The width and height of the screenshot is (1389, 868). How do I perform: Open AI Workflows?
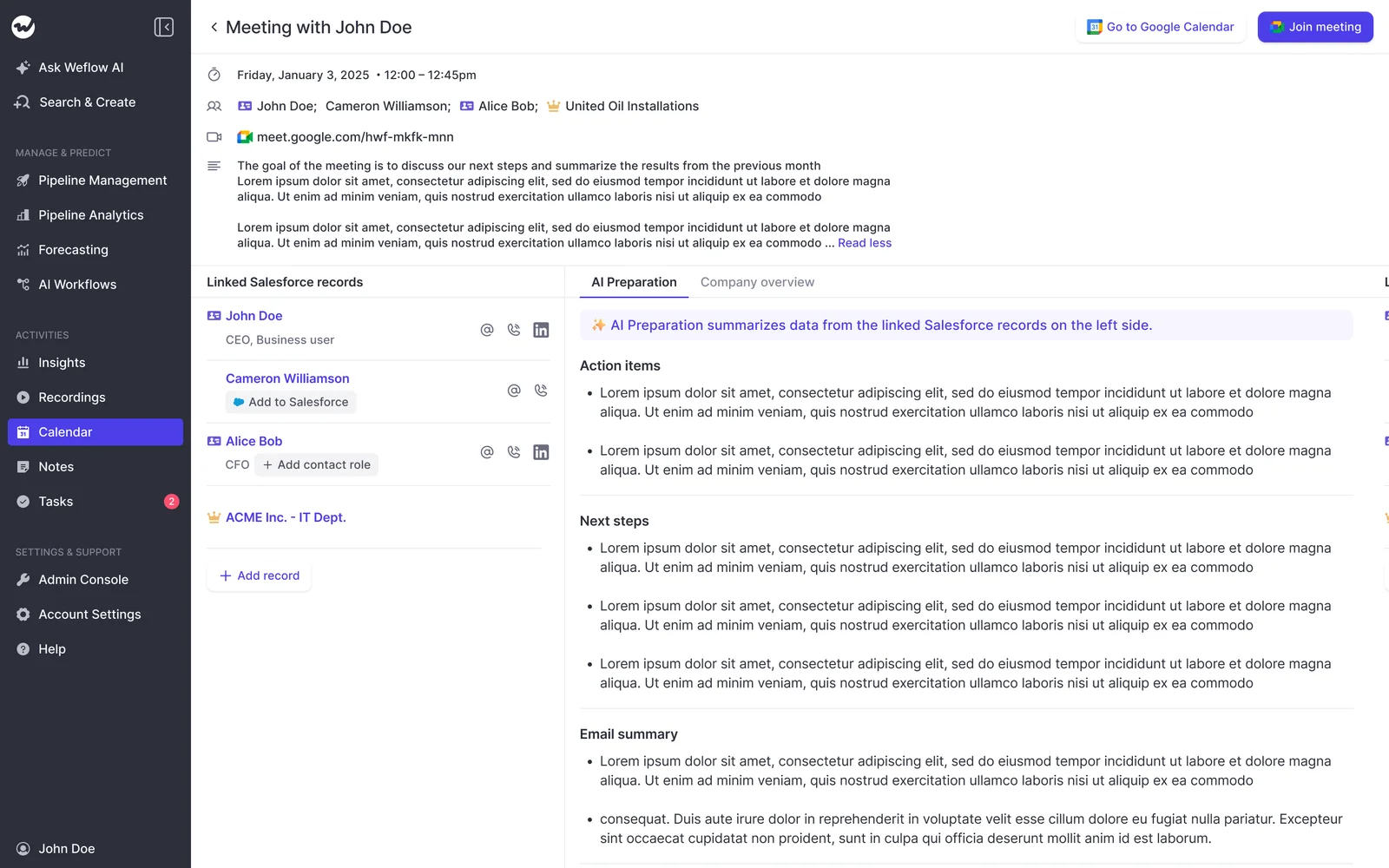95,285
